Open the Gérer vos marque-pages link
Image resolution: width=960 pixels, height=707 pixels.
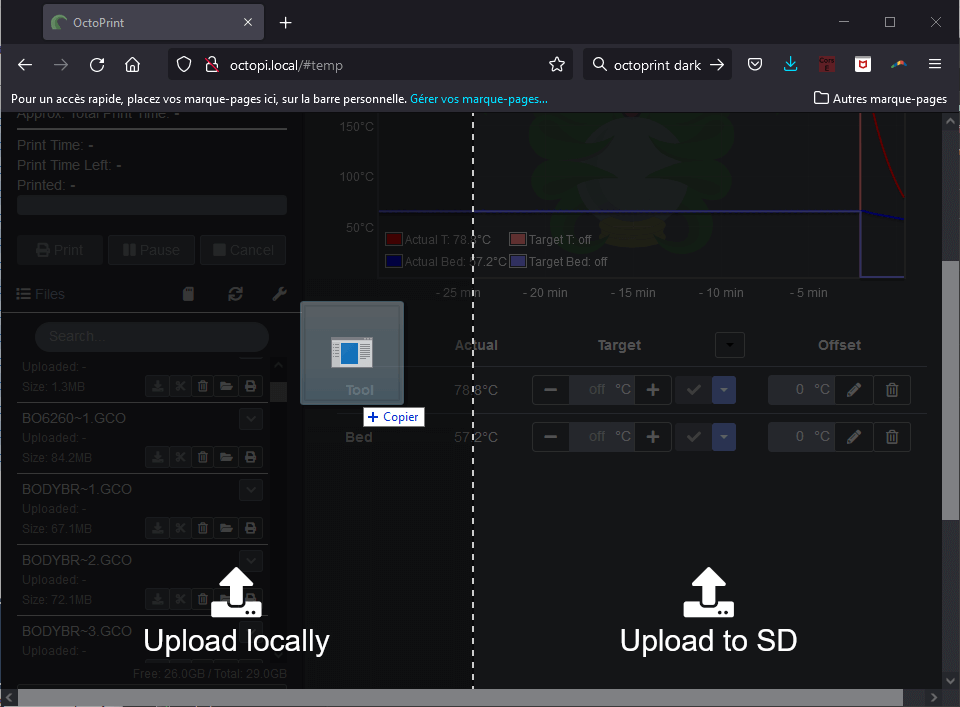click(x=478, y=99)
